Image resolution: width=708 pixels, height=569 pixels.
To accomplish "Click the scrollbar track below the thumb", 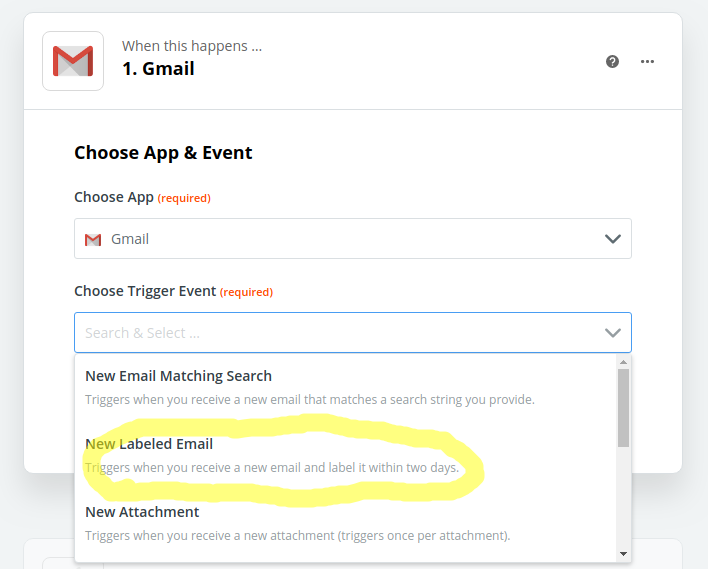I will tap(624, 498).
